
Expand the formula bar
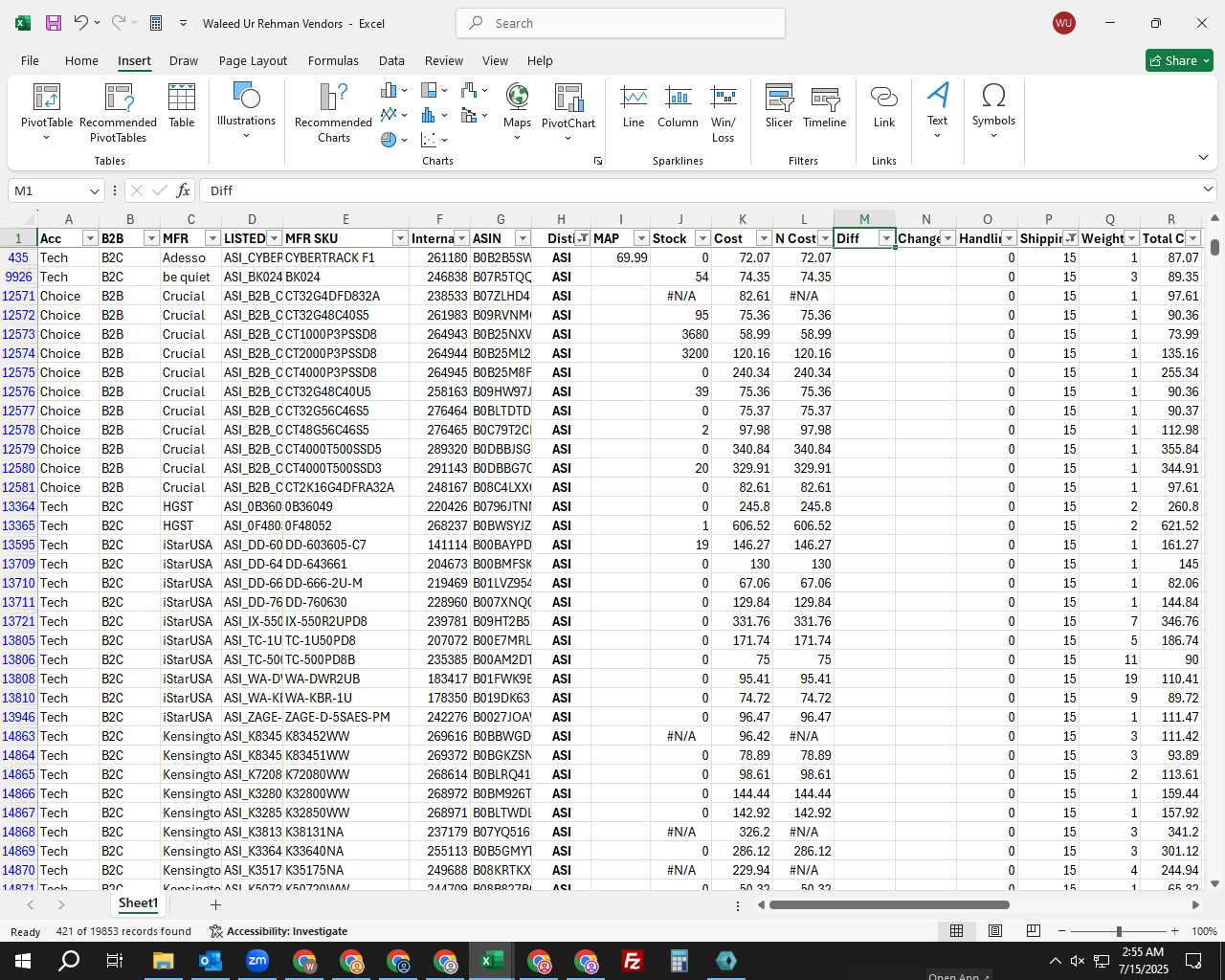[x=1208, y=189]
